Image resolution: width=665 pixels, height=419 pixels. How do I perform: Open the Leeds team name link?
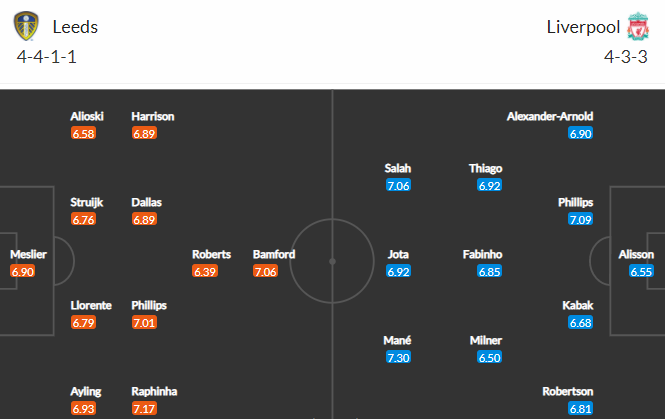75,27
